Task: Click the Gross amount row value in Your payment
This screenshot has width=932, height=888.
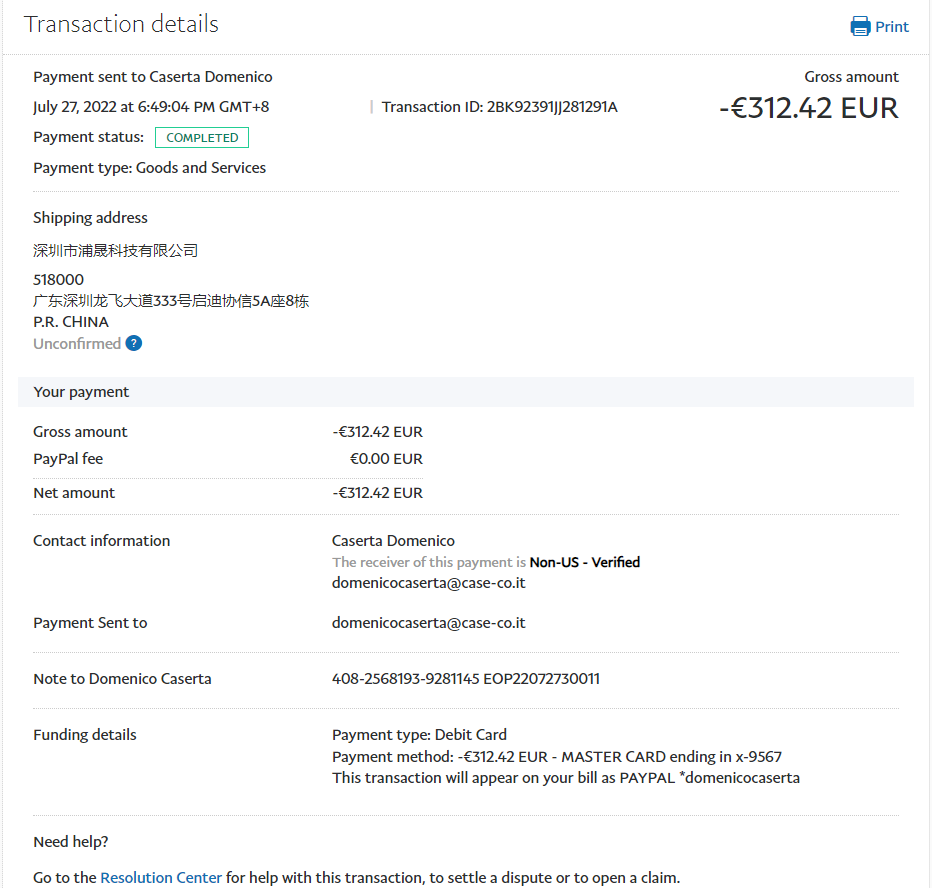Action: [x=377, y=432]
